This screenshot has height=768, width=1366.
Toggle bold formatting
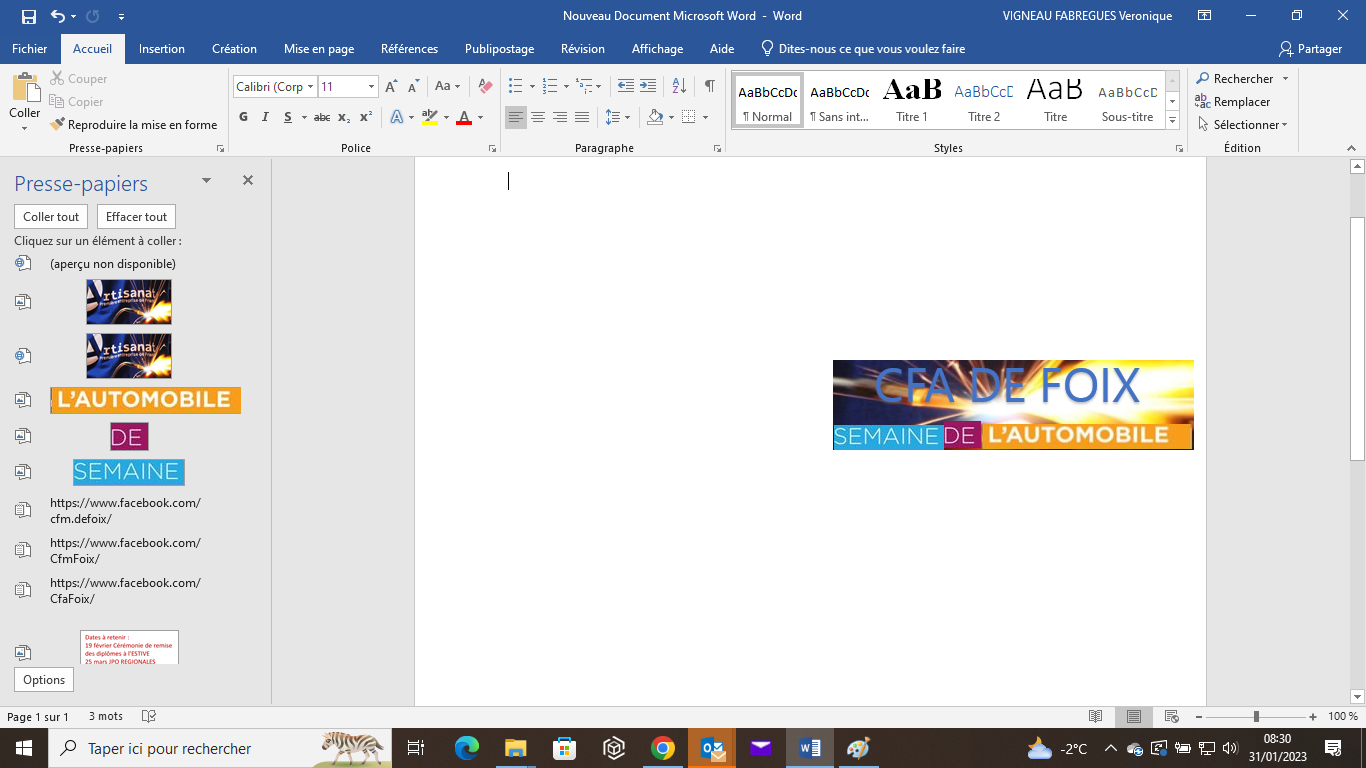(x=243, y=117)
